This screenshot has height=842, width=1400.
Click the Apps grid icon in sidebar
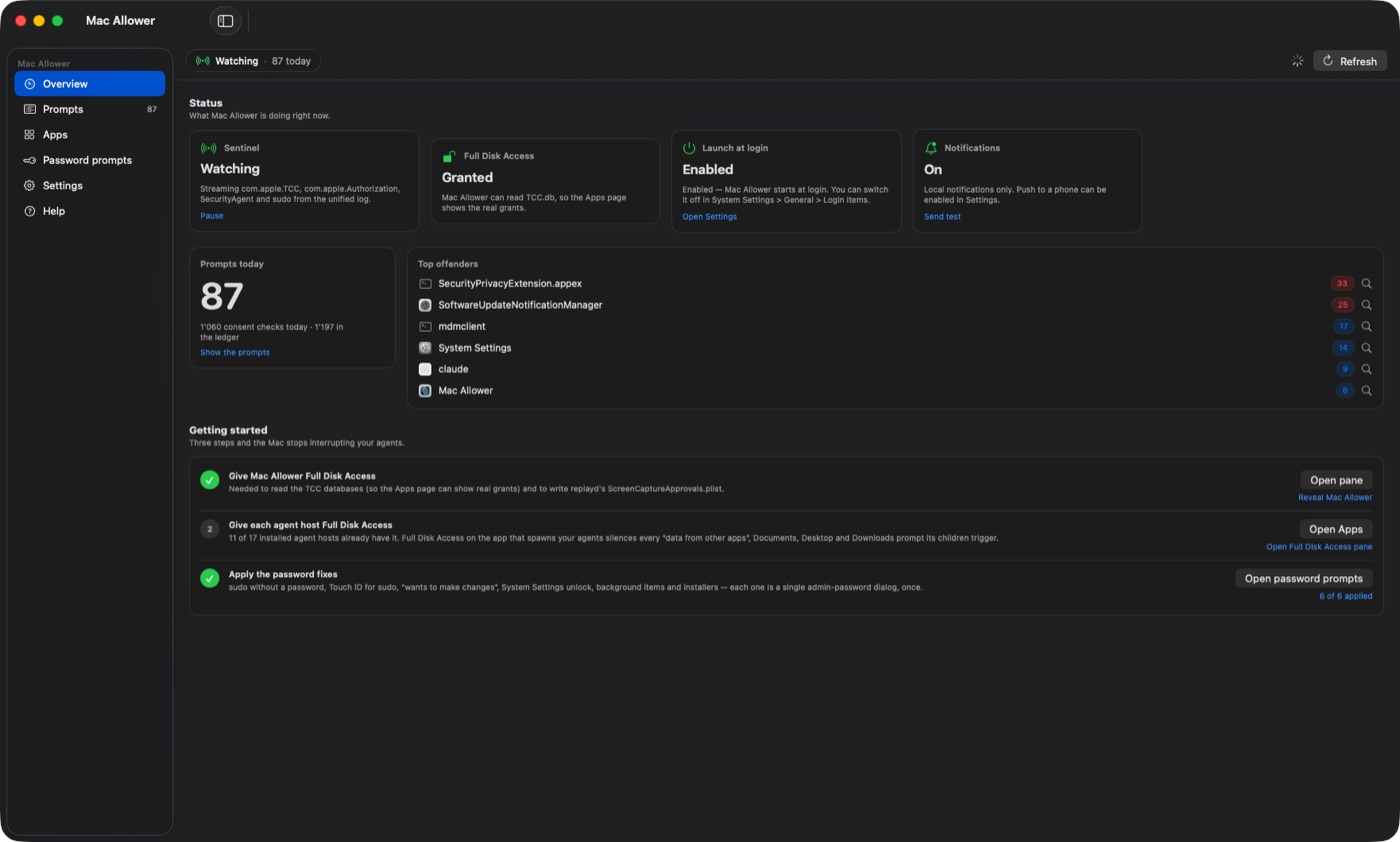(x=30, y=135)
